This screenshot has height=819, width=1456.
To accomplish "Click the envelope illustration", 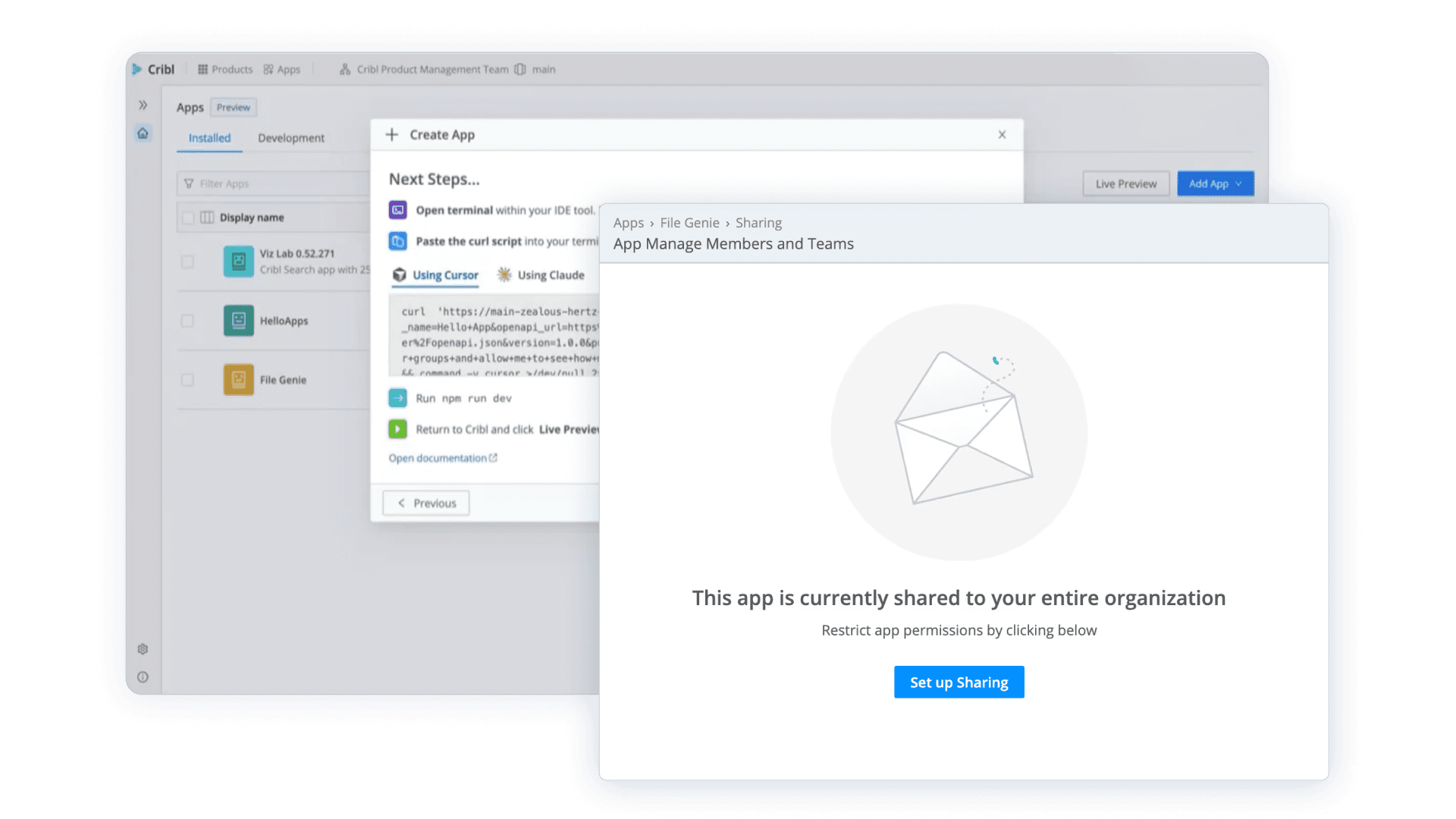I will (959, 432).
